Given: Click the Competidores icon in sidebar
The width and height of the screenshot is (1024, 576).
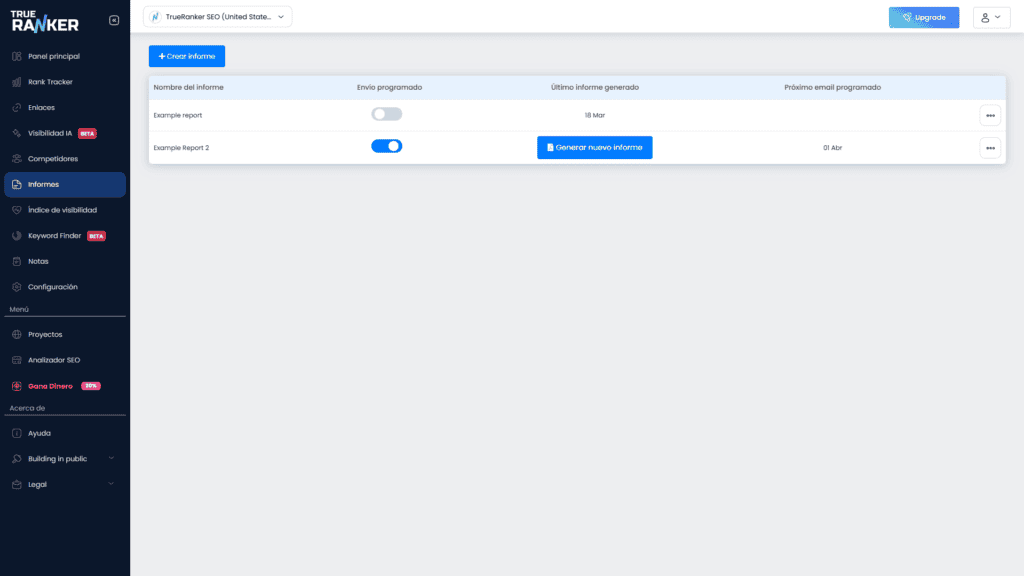Looking at the screenshot, I should coord(17,159).
